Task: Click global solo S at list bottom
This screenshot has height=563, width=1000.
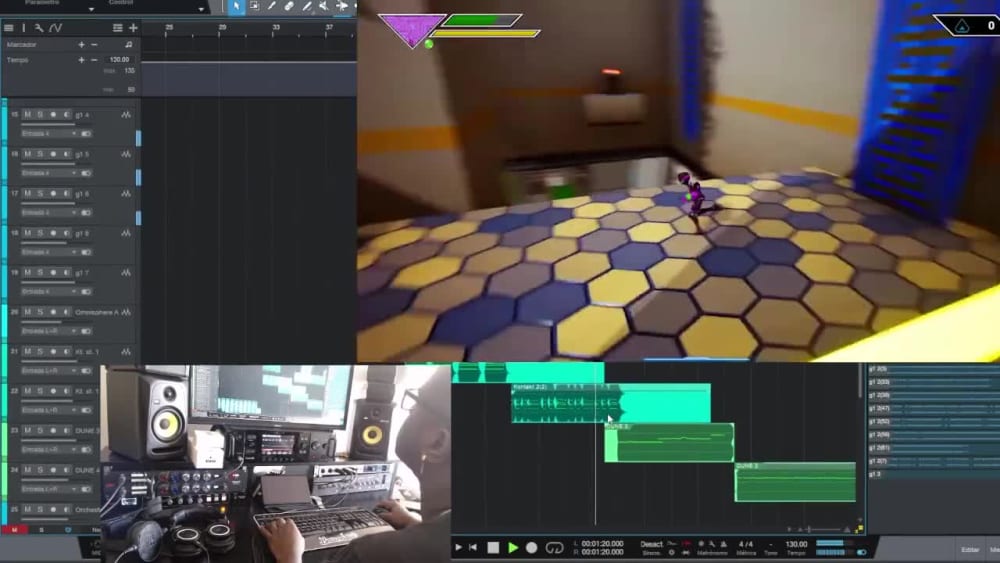Action: point(41,530)
